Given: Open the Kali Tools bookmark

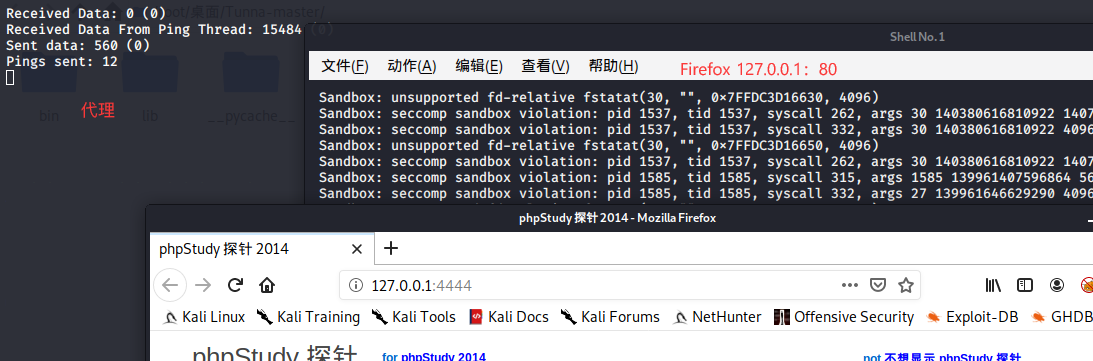Looking at the screenshot, I should (413, 317).
